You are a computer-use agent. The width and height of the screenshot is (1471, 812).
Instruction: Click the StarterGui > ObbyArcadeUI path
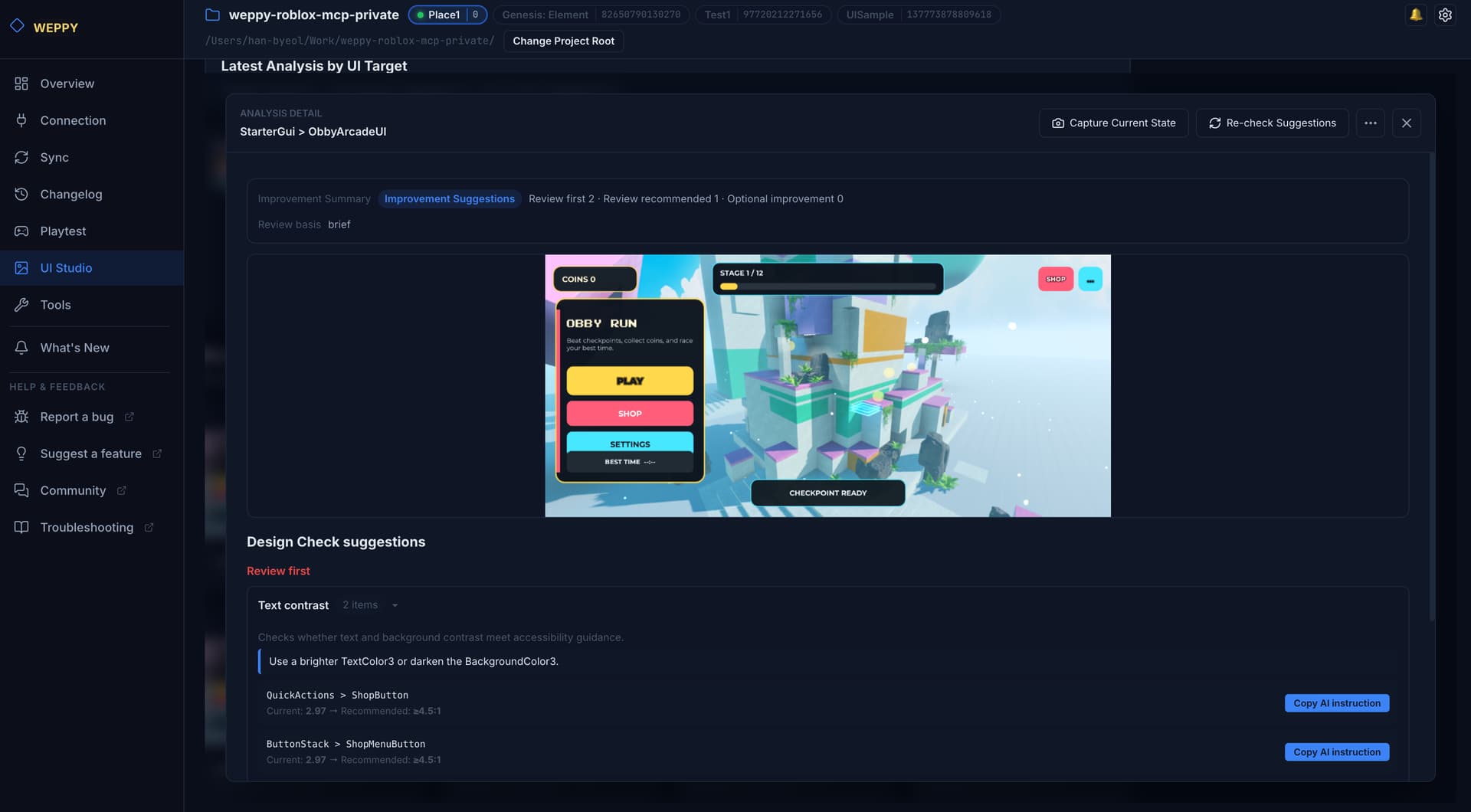point(313,132)
